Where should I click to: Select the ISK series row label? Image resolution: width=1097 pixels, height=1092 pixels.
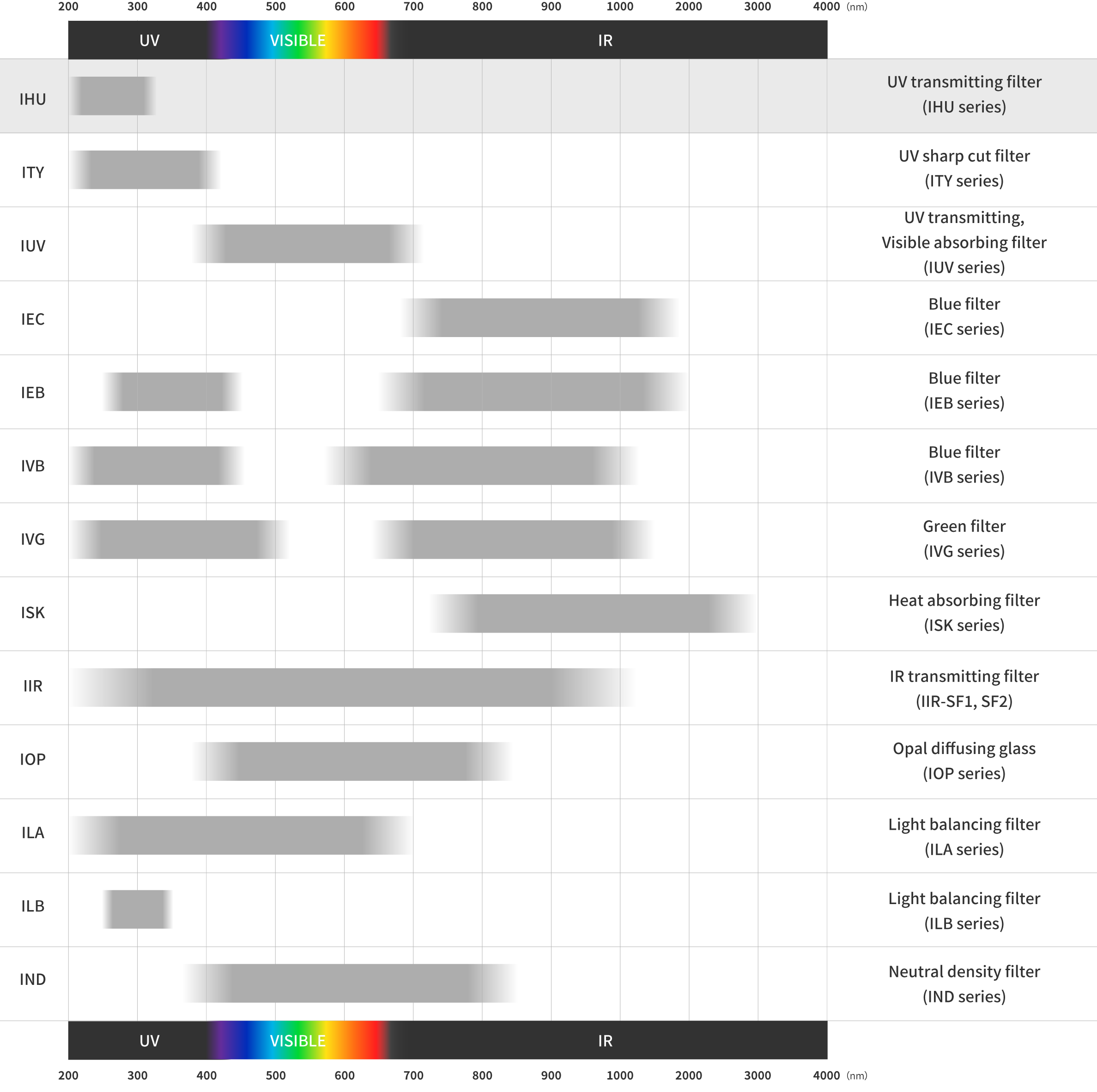[33, 613]
